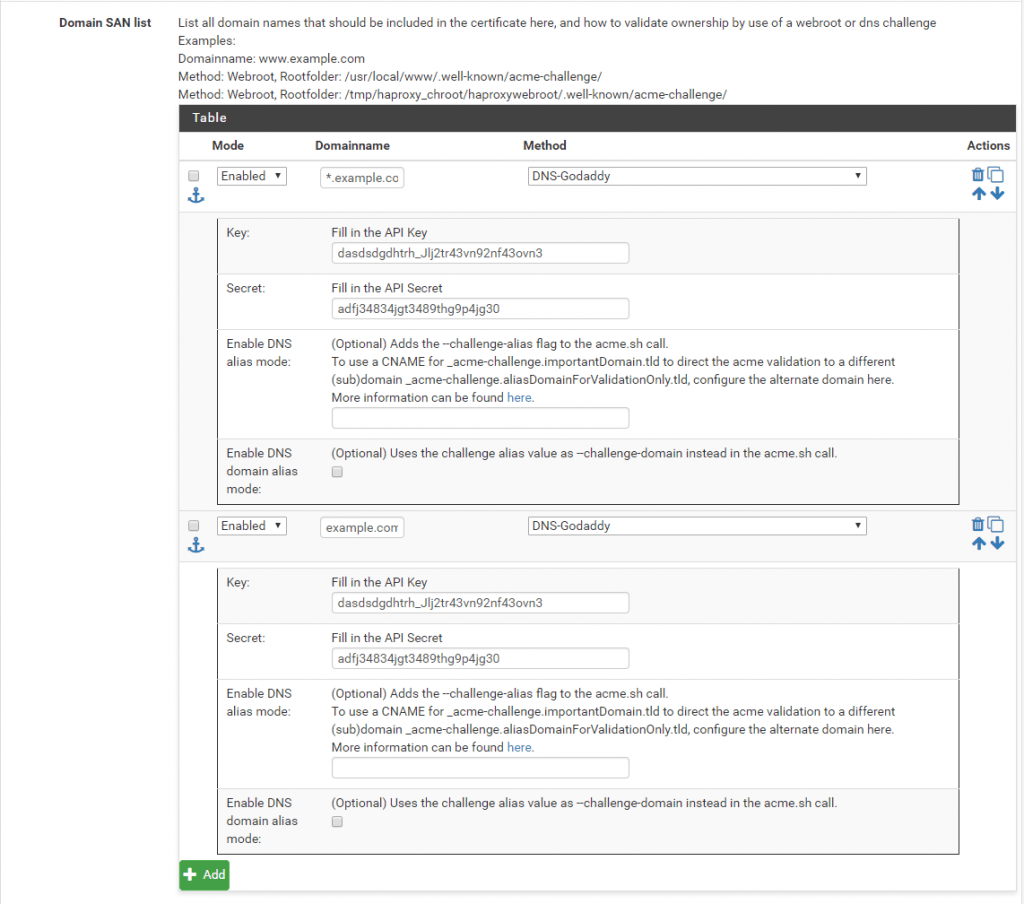
Task: Open the first DNS-Godaddy method dropdown
Action: coord(697,176)
